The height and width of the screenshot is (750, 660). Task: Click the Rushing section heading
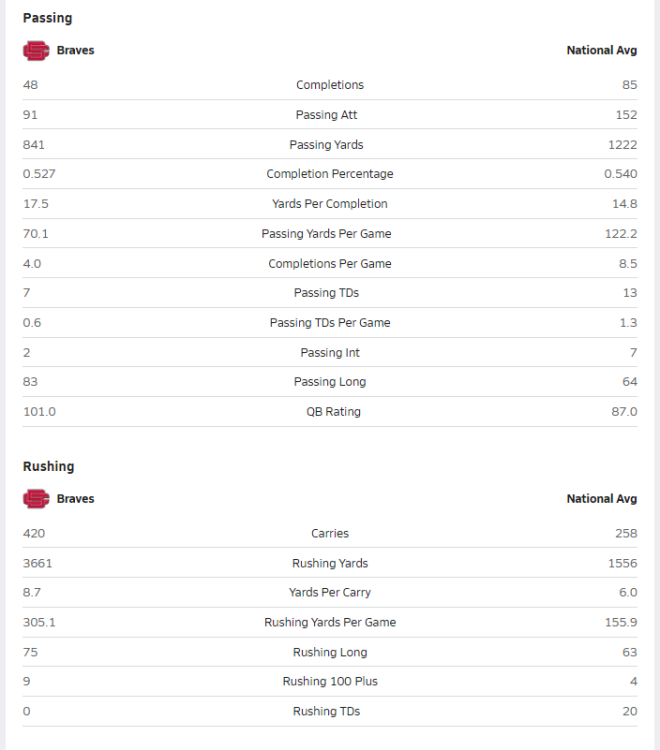(x=48, y=466)
